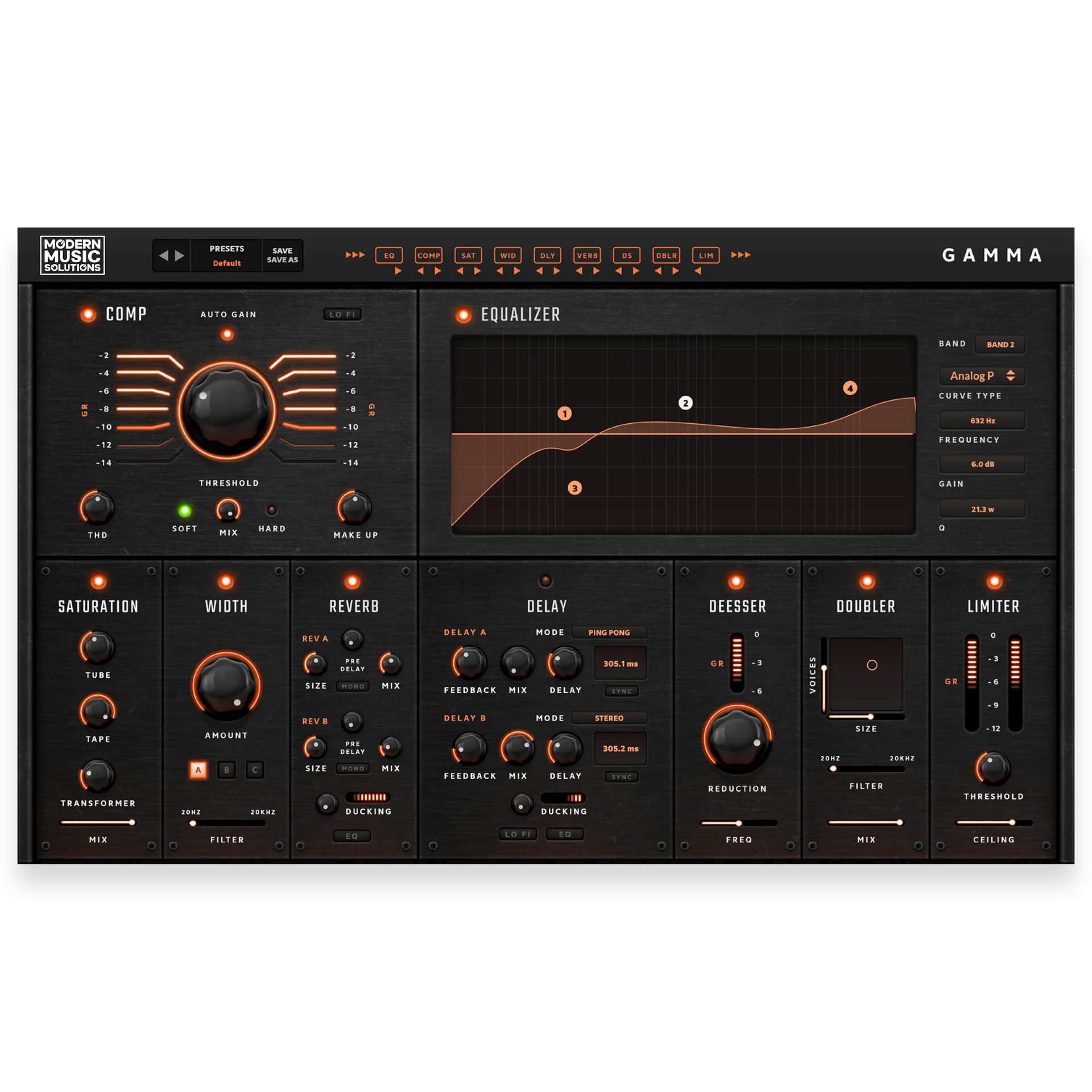This screenshot has width=1092, height=1092.
Task: Select EQ band node 4
Action: coord(850,388)
